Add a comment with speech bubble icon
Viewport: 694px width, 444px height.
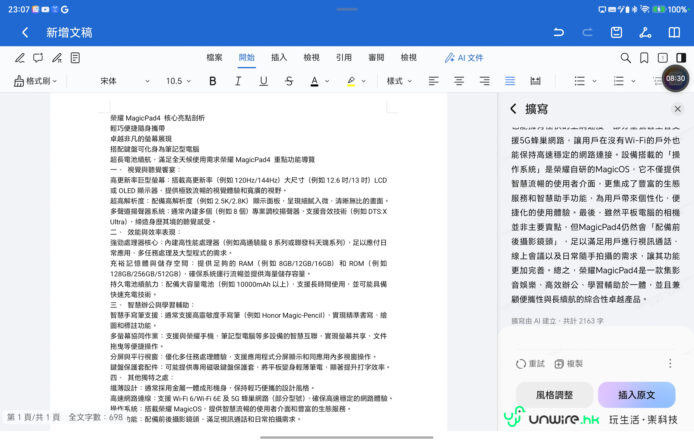[38, 58]
